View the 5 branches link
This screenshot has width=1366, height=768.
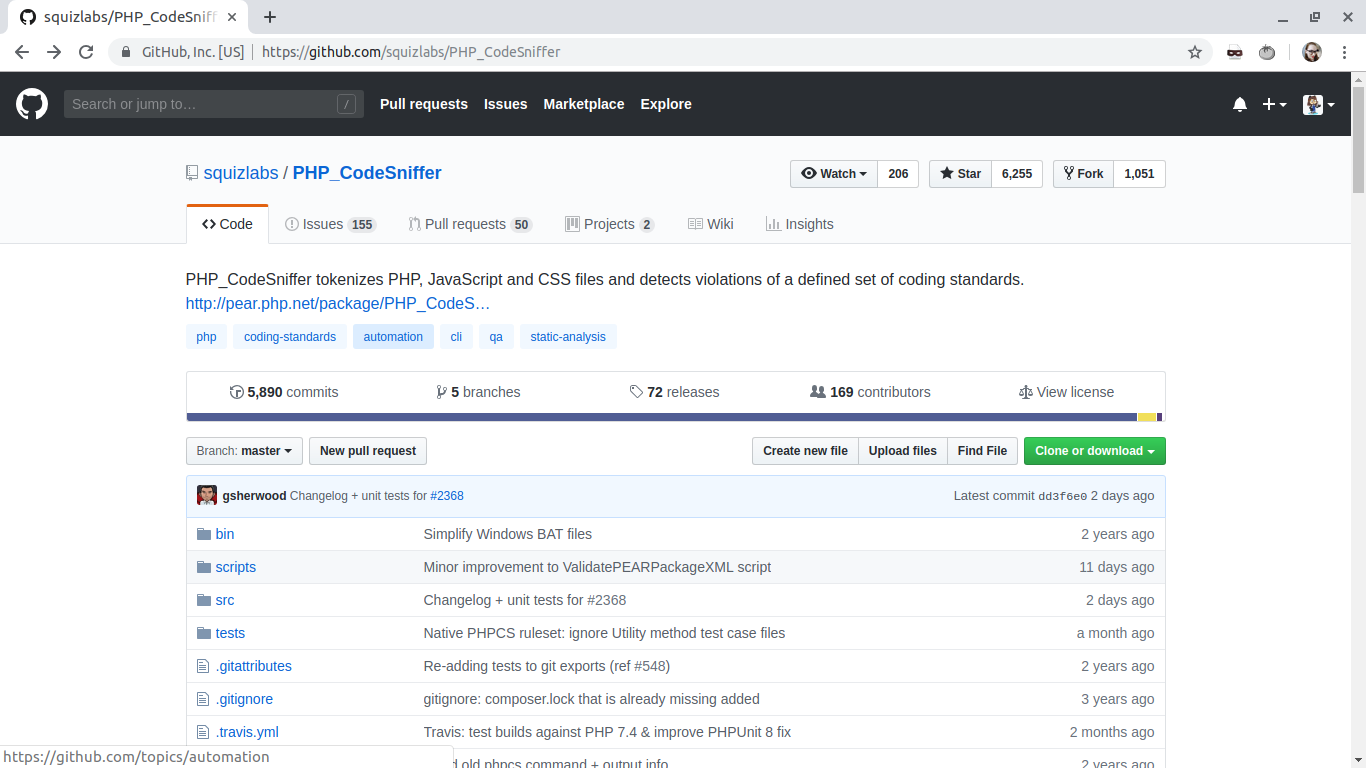point(478,392)
